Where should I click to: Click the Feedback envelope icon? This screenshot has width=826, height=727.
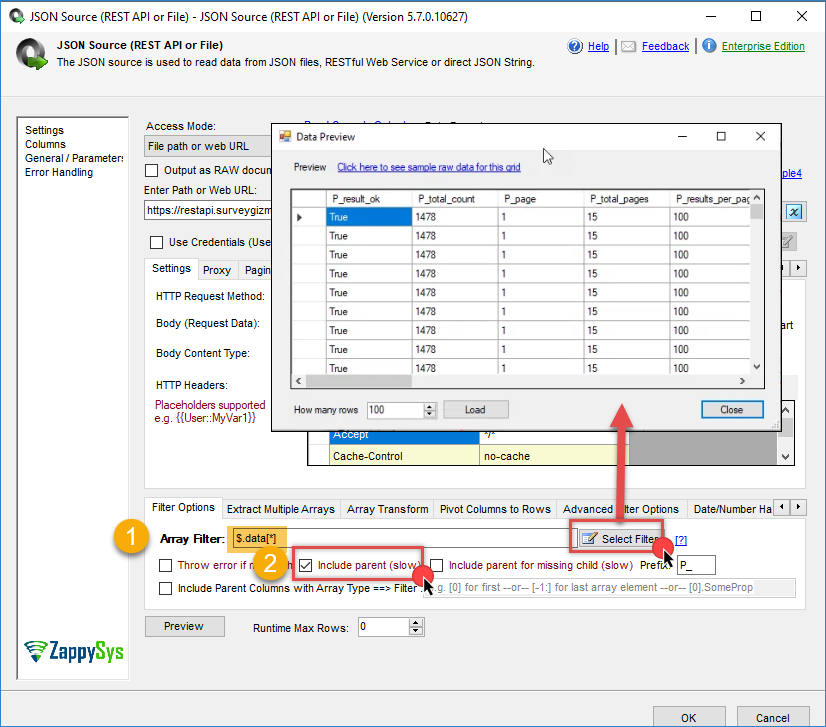628,46
